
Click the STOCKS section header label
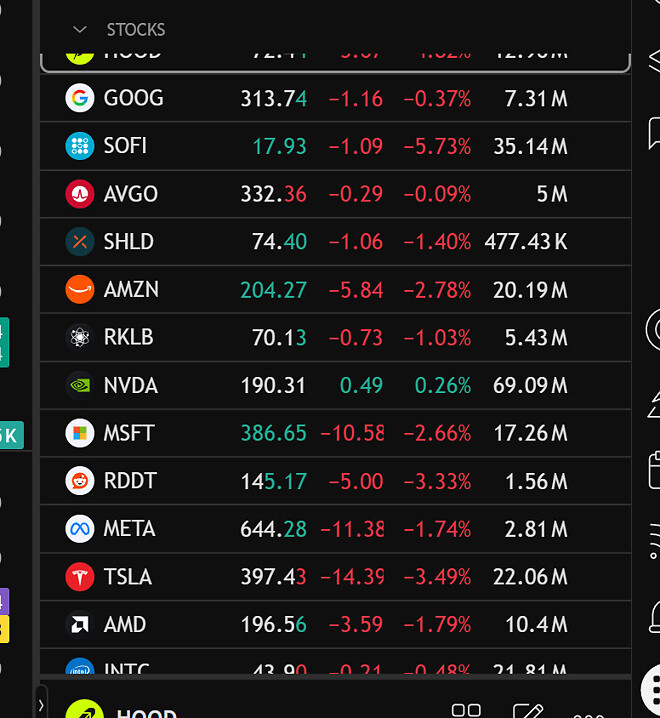click(x=136, y=30)
